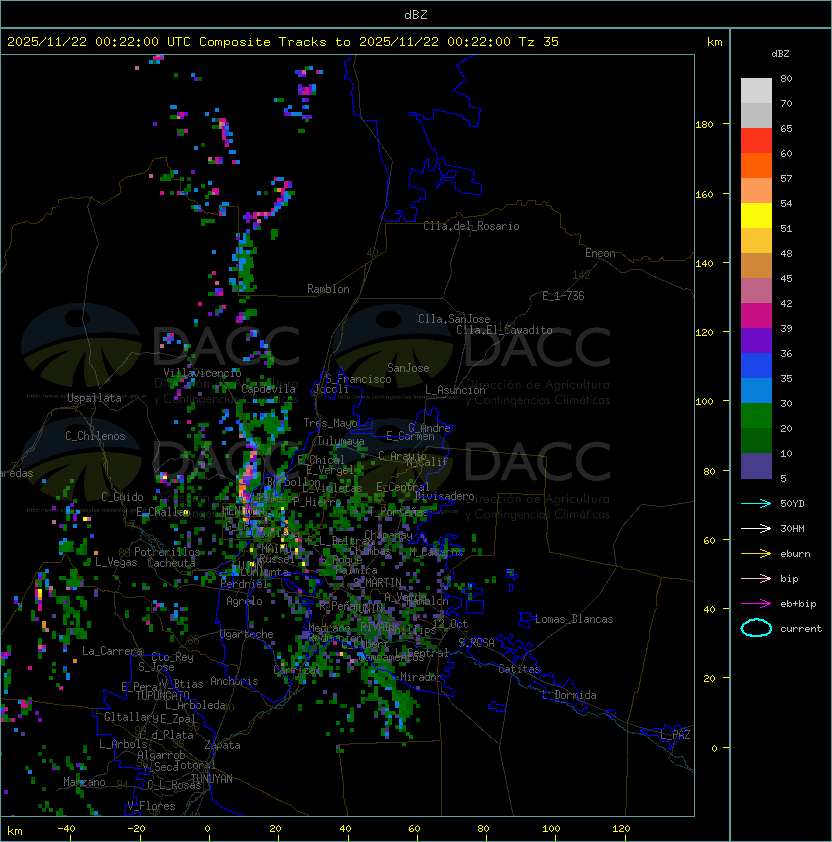This screenshot has width=832, height=842.
Task: Click the yellow eburn arrow legend icon
Action: 756,554
